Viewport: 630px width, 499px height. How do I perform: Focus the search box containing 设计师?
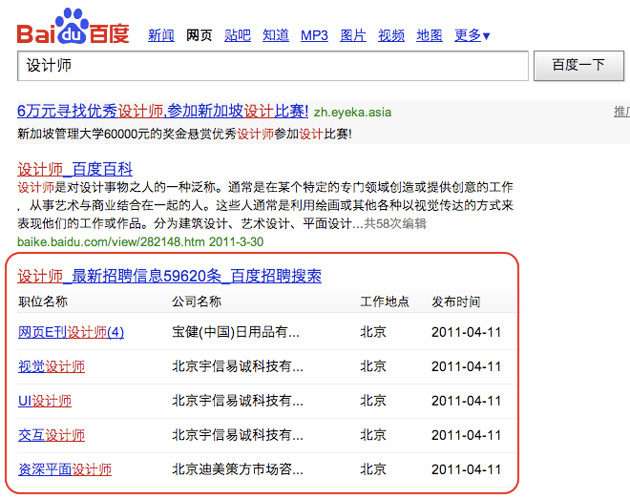point(273,65)
